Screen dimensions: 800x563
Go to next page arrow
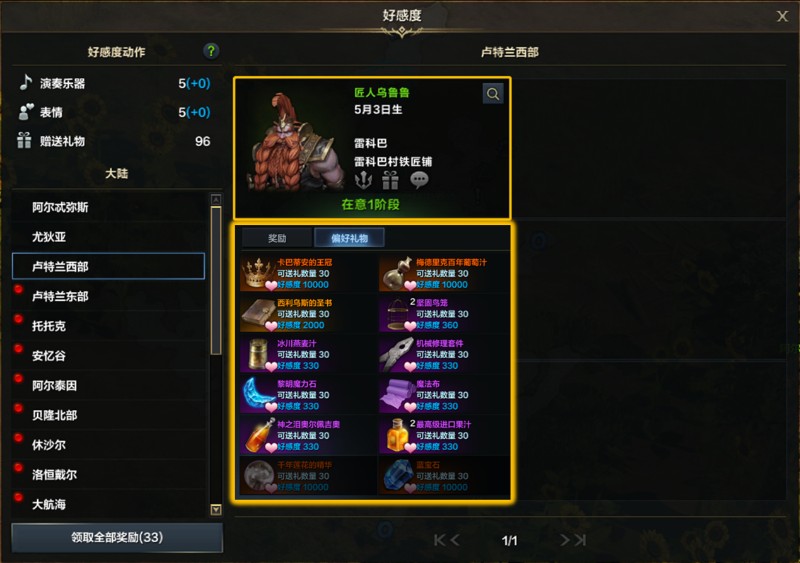click(565, 540)
